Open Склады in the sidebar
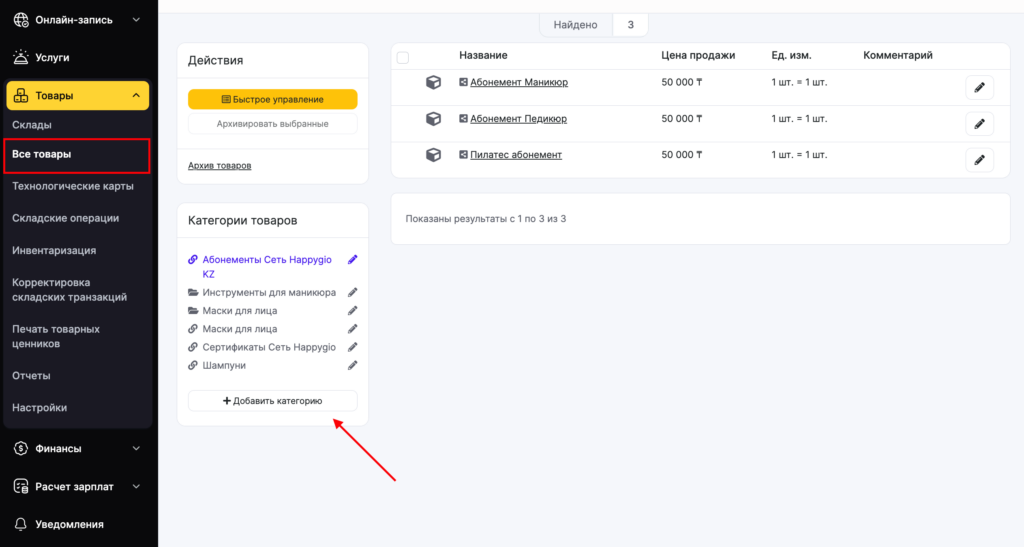Image resolution: width=1024 pixels, height=547 pixels. point(32,125)
